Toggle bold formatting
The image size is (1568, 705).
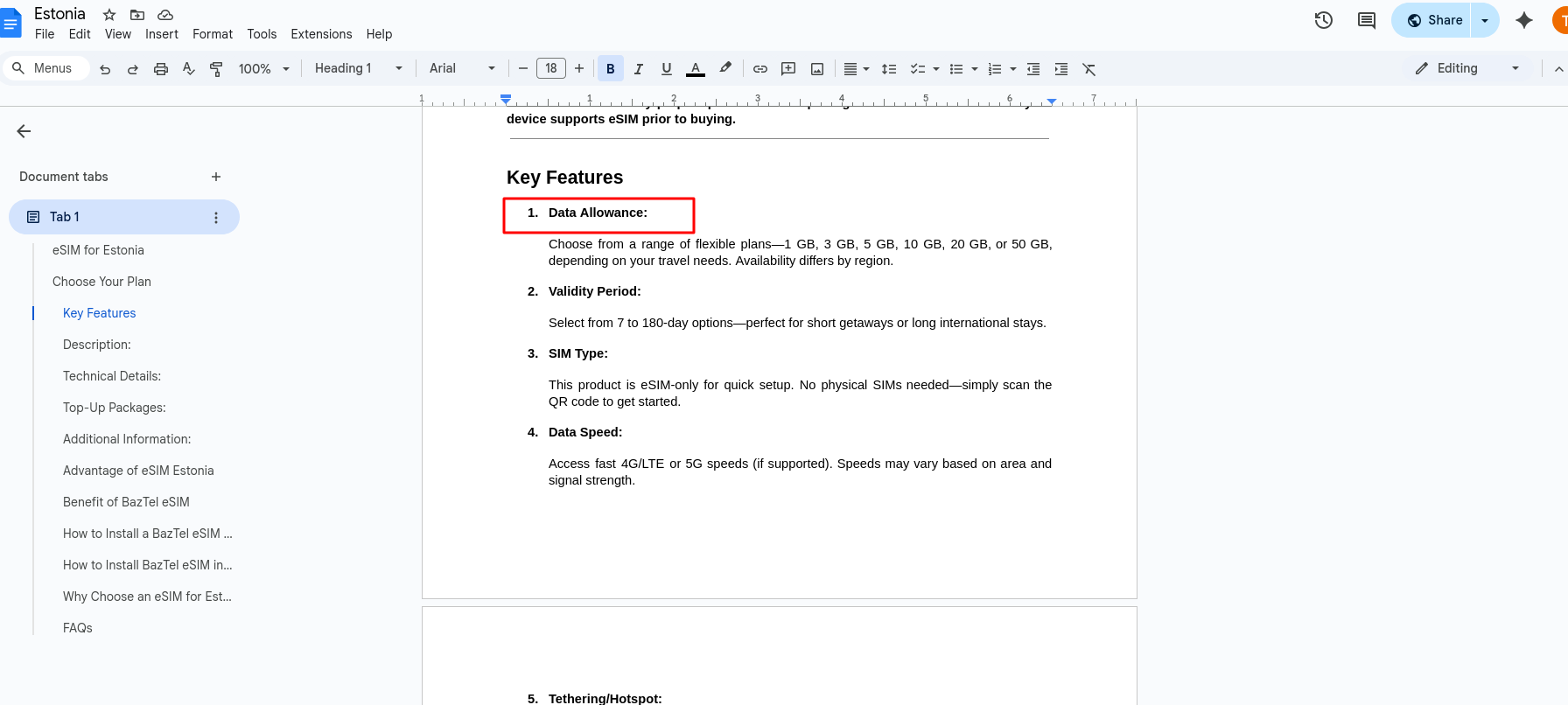click(611, 69)
